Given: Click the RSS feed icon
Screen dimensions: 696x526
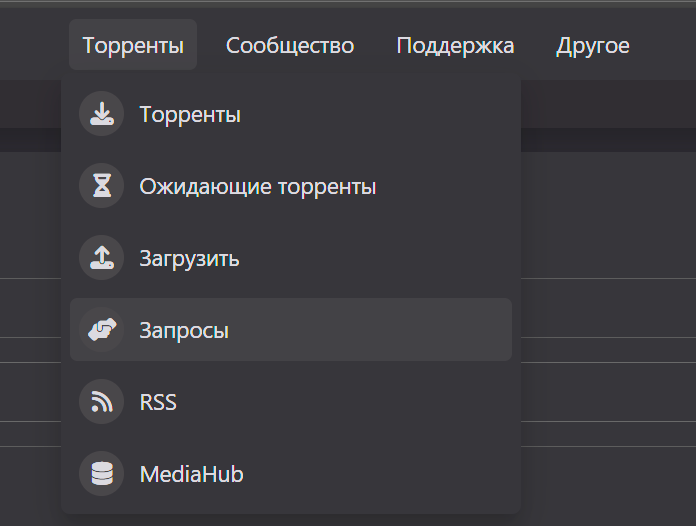Looking at the screenshot, I should (x=101, y=402).
